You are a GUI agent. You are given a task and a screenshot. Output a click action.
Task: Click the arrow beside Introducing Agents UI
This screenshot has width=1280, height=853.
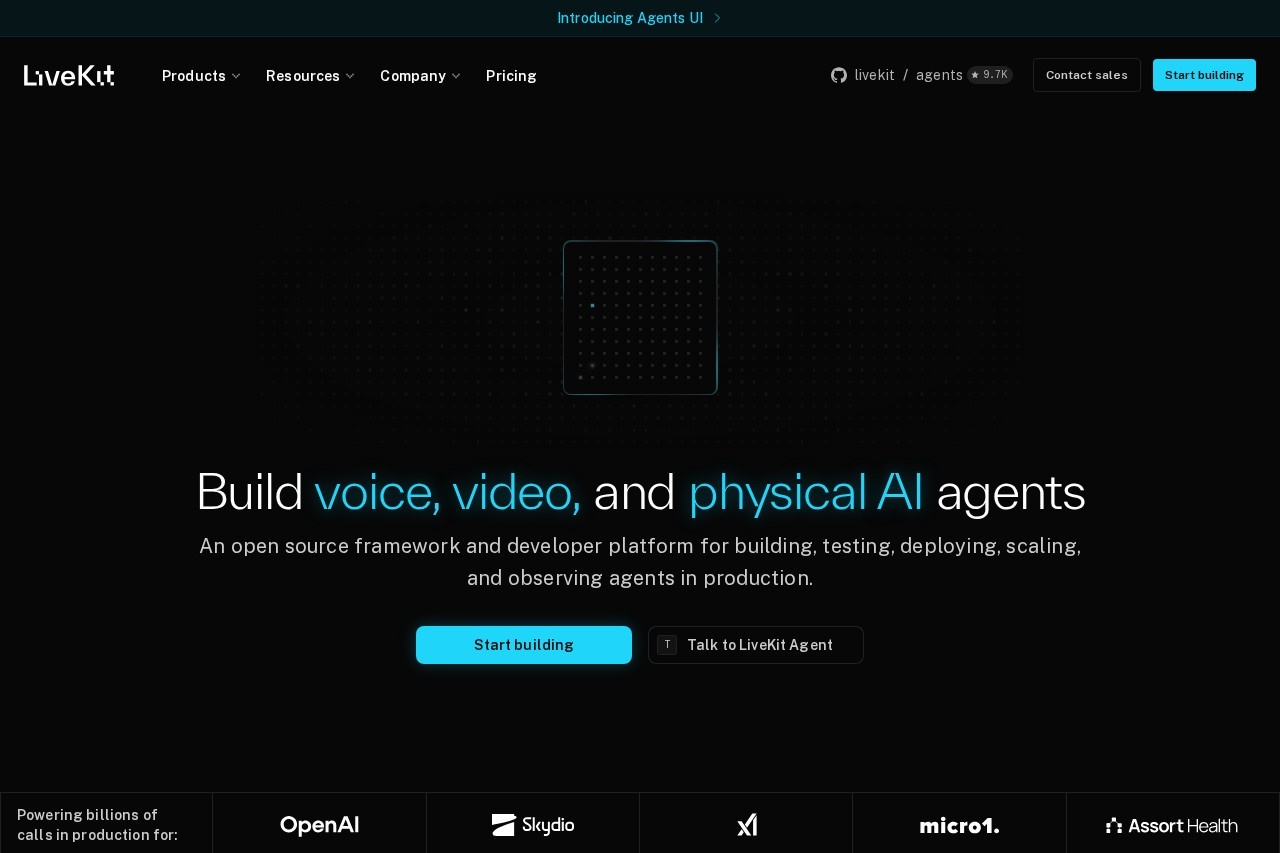tap(717, 18)
